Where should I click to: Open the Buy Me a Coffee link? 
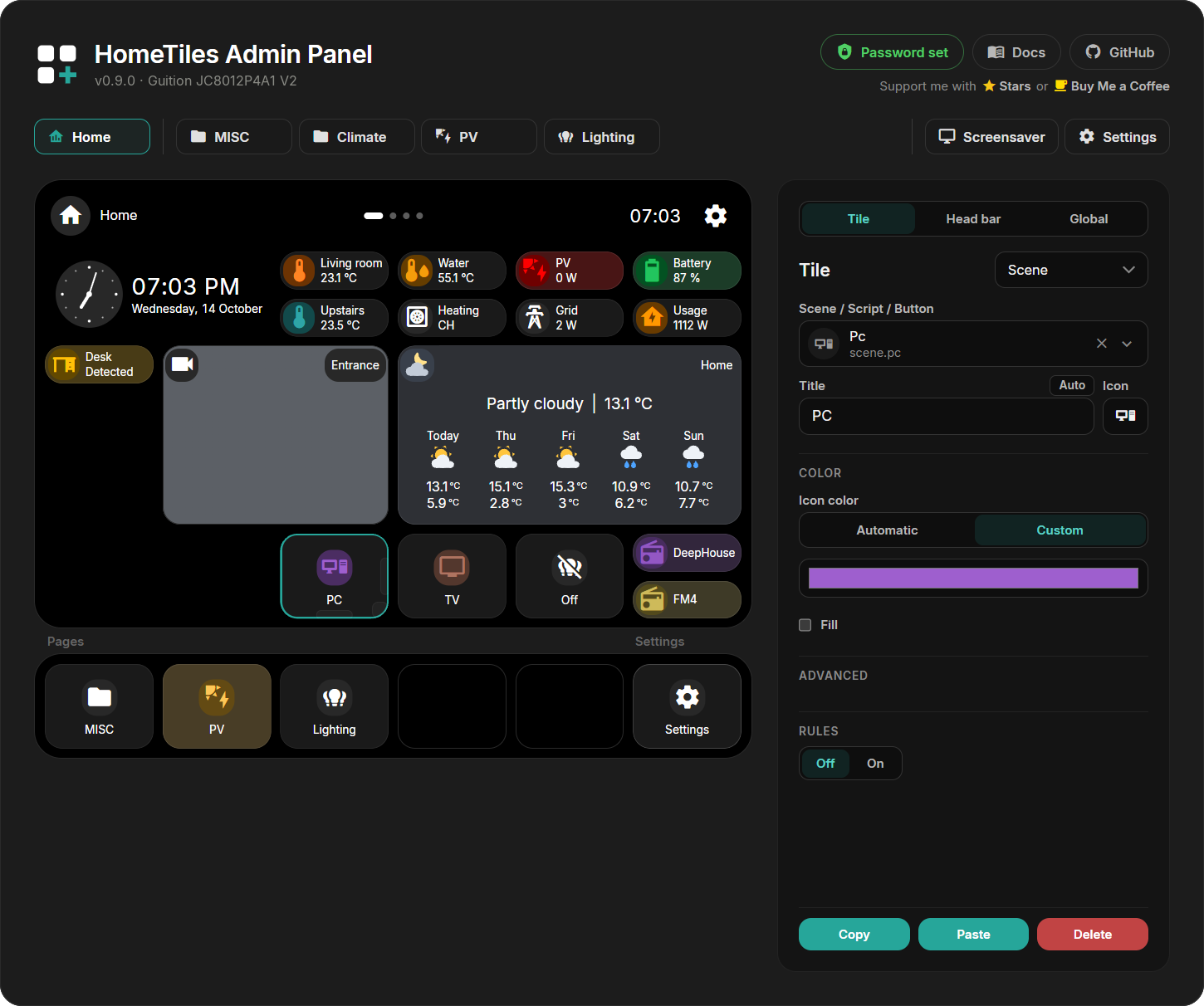tap(1112, 86)
